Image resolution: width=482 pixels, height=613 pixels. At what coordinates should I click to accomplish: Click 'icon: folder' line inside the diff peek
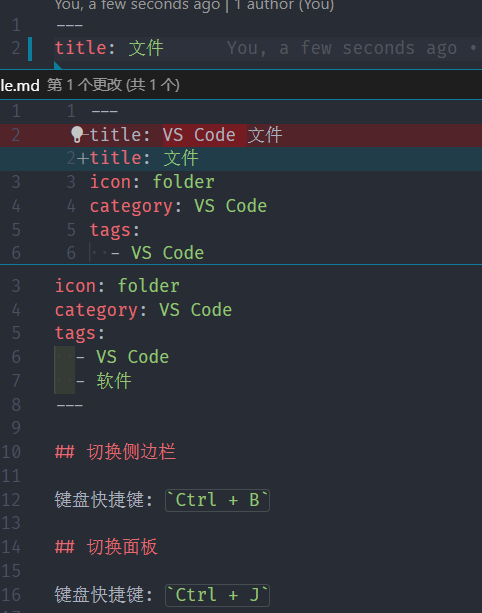(152, 182)
